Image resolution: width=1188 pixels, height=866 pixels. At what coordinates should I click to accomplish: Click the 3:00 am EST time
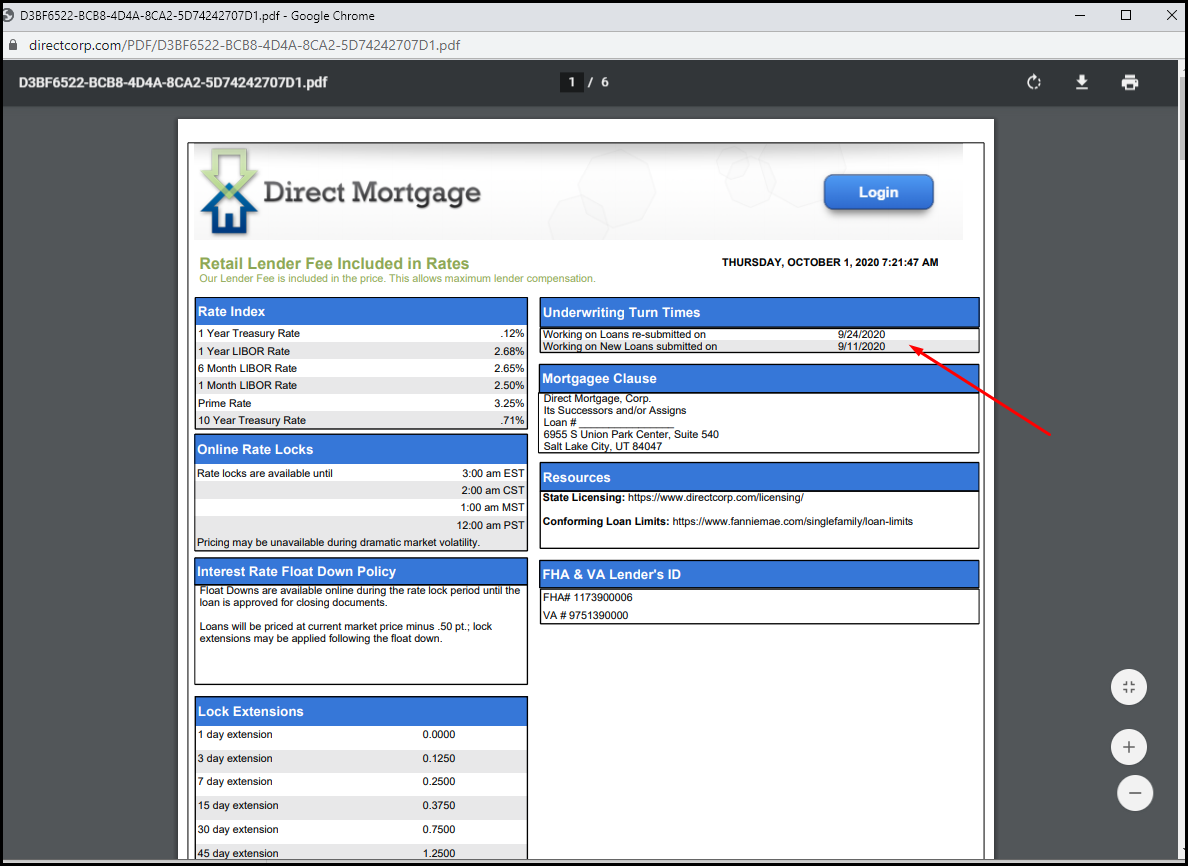coord(492,474)
